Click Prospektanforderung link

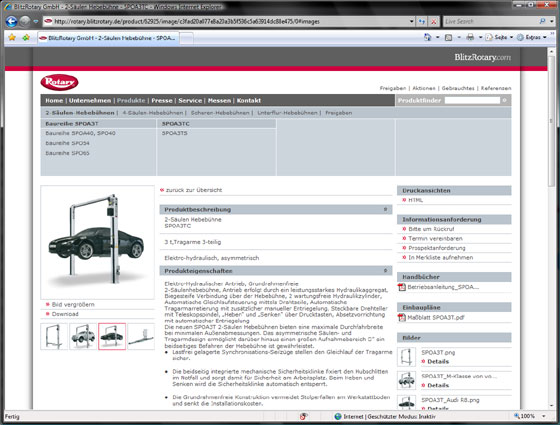click(x=436, y=248)
